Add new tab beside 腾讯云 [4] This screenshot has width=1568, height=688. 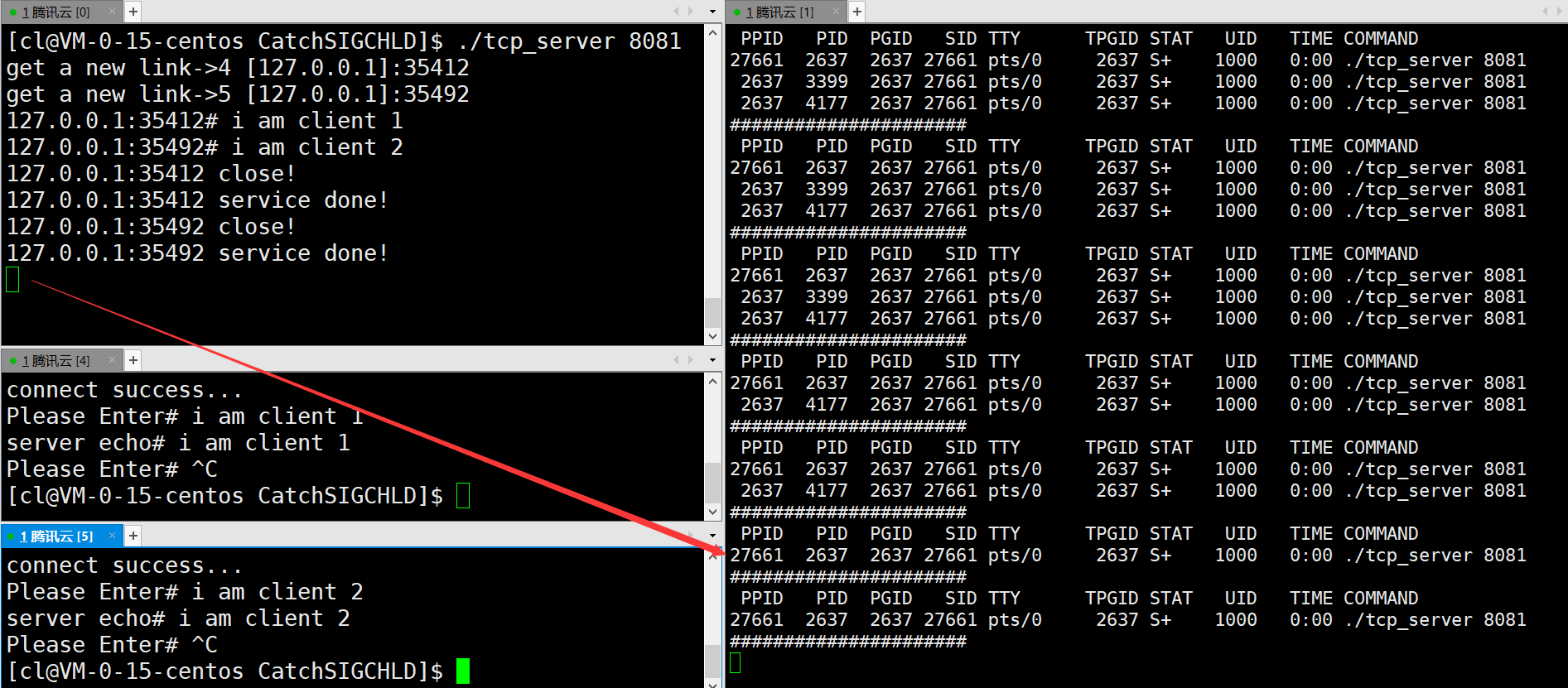click(x=133, y=360)
